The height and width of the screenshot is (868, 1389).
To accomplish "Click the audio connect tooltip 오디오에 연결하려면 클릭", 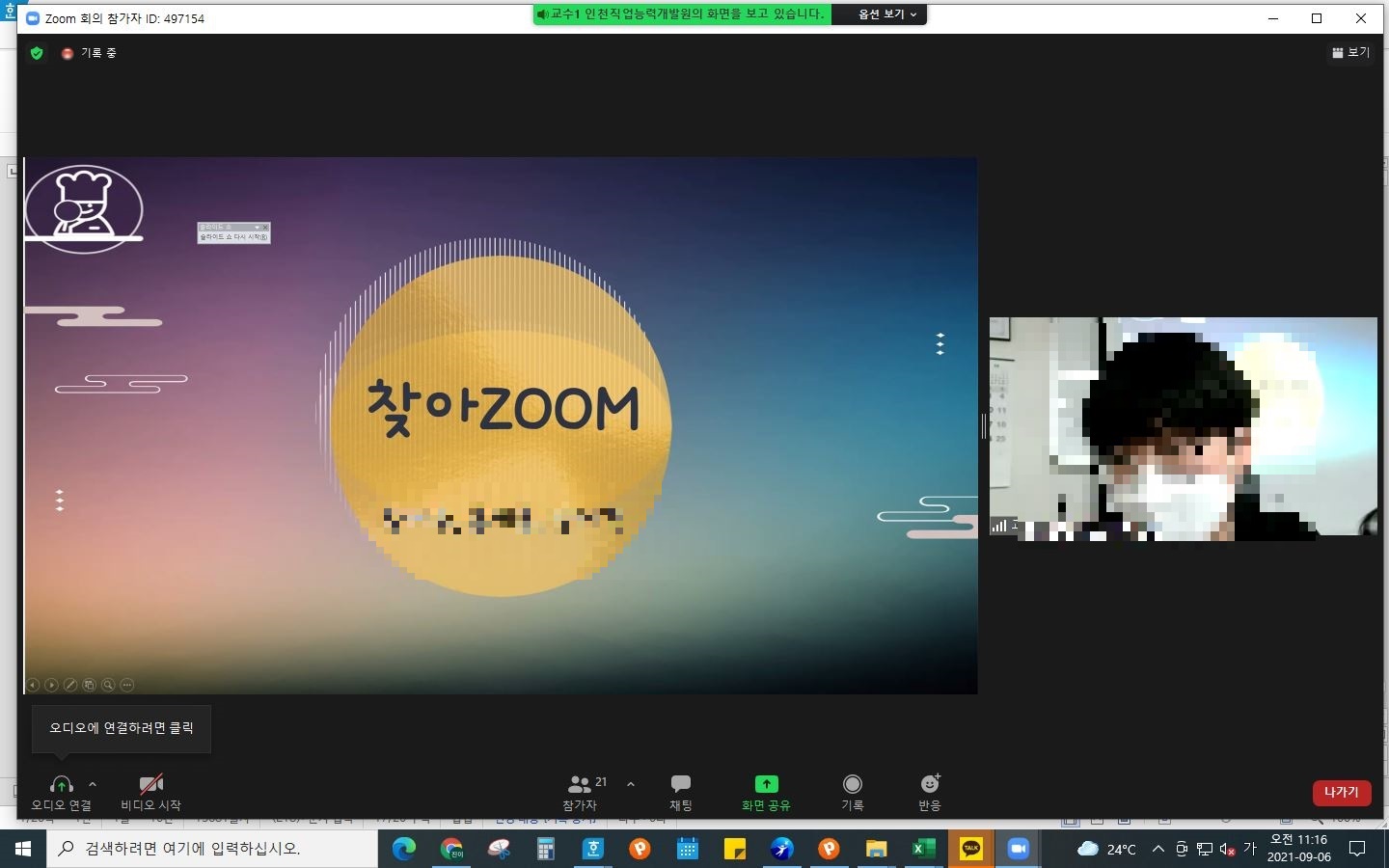I will [122, 728].
